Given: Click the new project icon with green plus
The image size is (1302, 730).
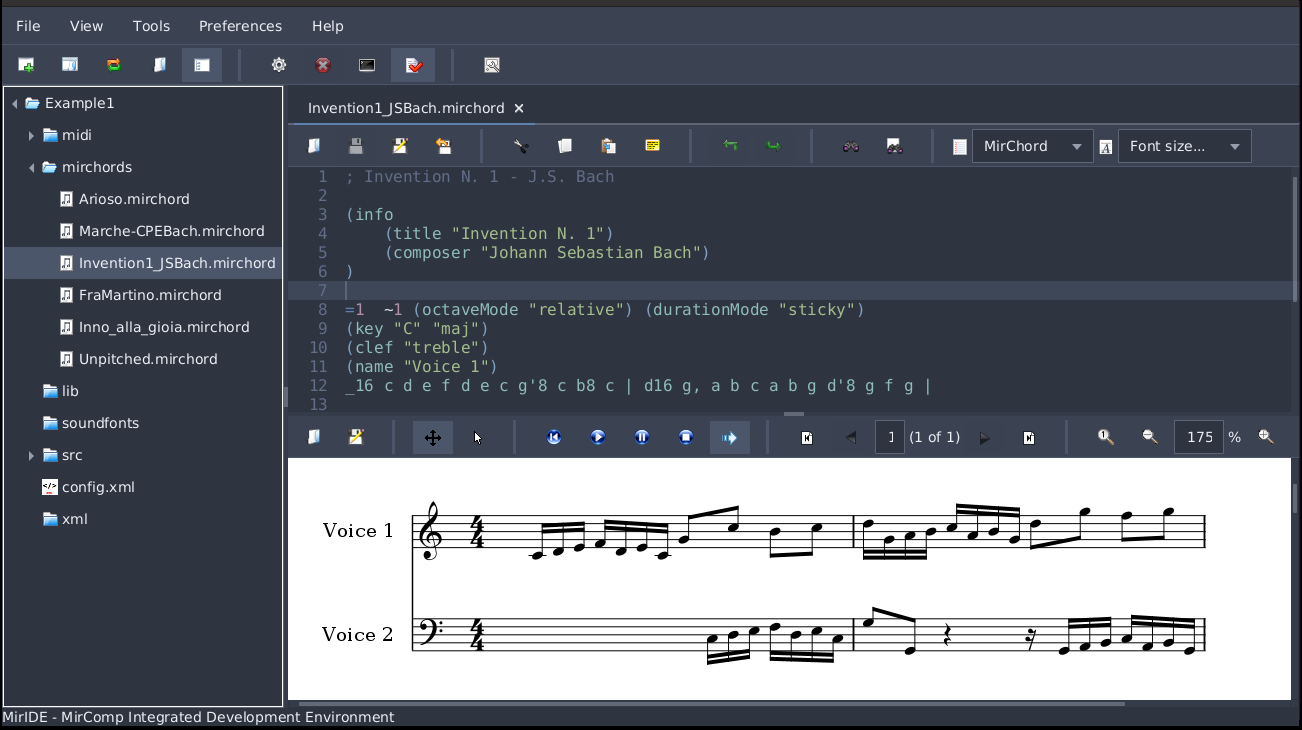Looking at the screenshot, I should pos(26,65).
